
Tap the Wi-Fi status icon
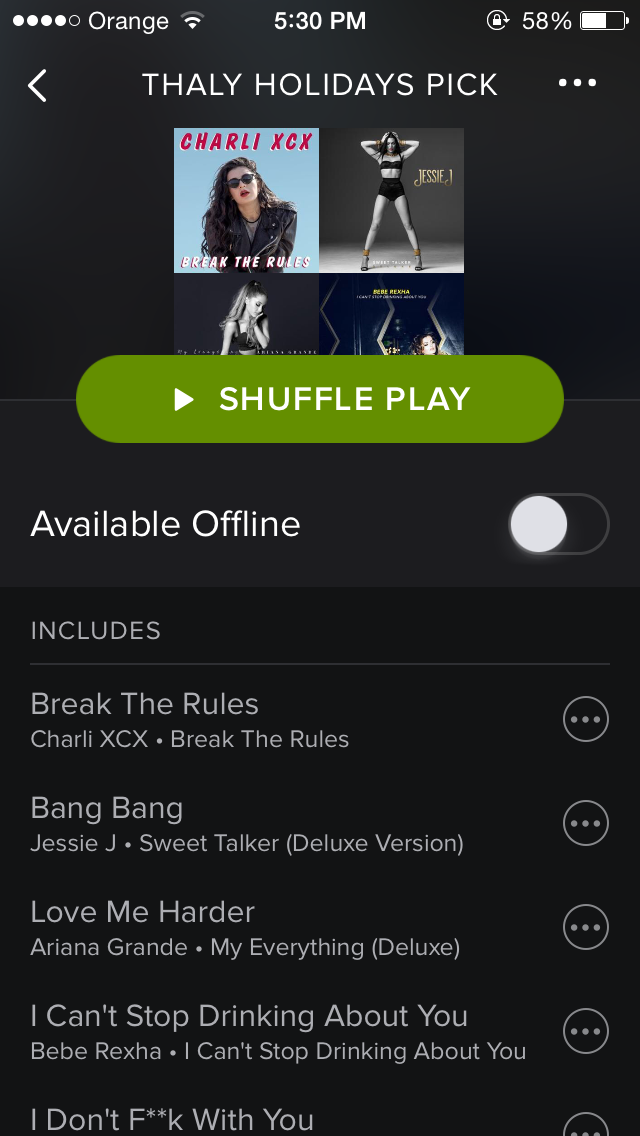point(193,21)
